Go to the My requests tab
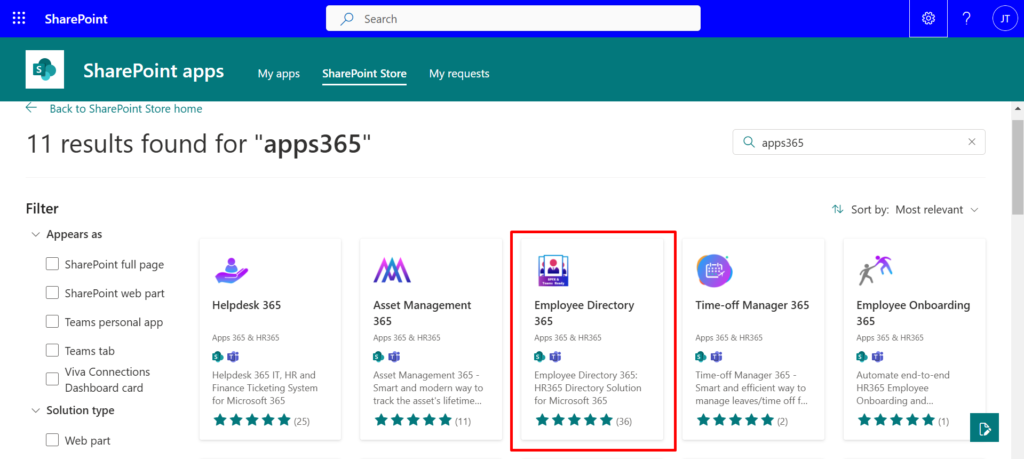Image resolution: width=1024 pixels, height=459 pixels. (459, 74)
